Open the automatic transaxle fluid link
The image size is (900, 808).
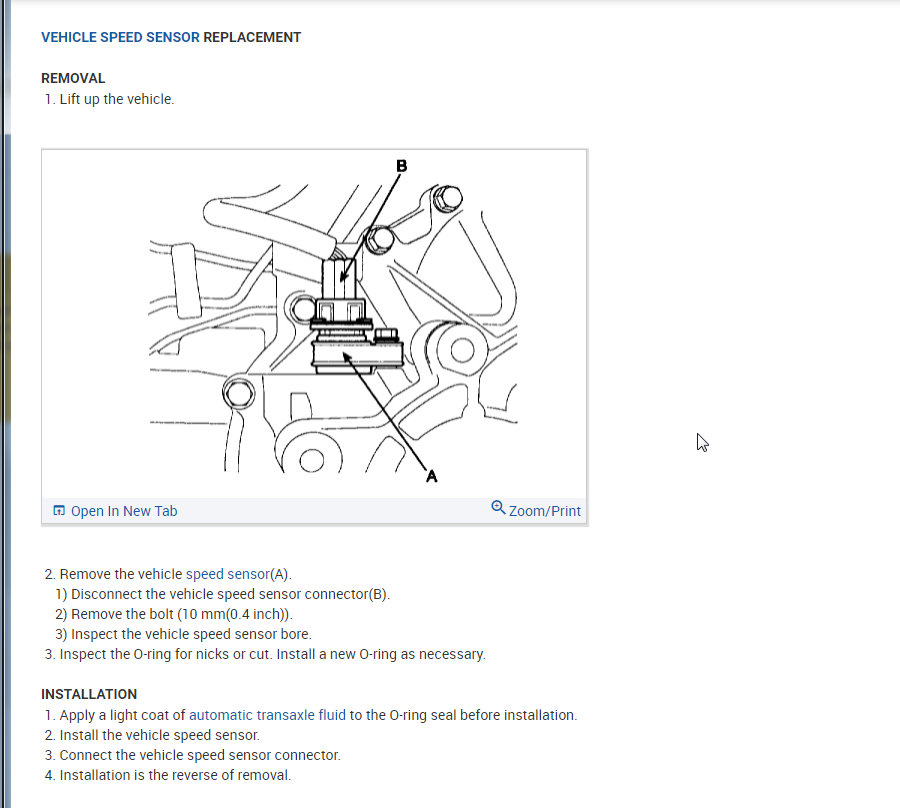[x=267, y=715]
